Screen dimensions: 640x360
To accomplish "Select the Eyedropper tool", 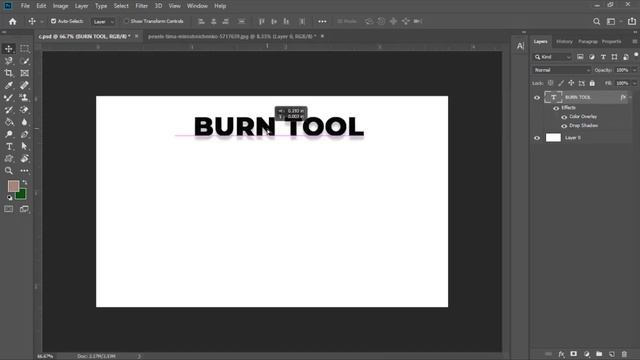I will pyautogui.click(x=9, y=85).
